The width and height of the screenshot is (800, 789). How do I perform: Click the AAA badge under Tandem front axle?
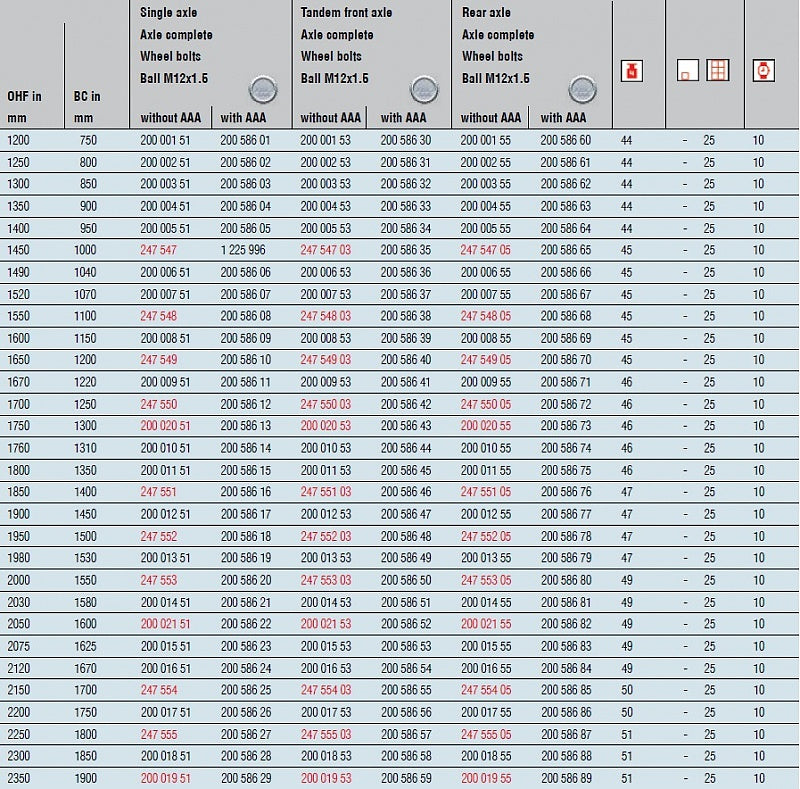point(423,89)
